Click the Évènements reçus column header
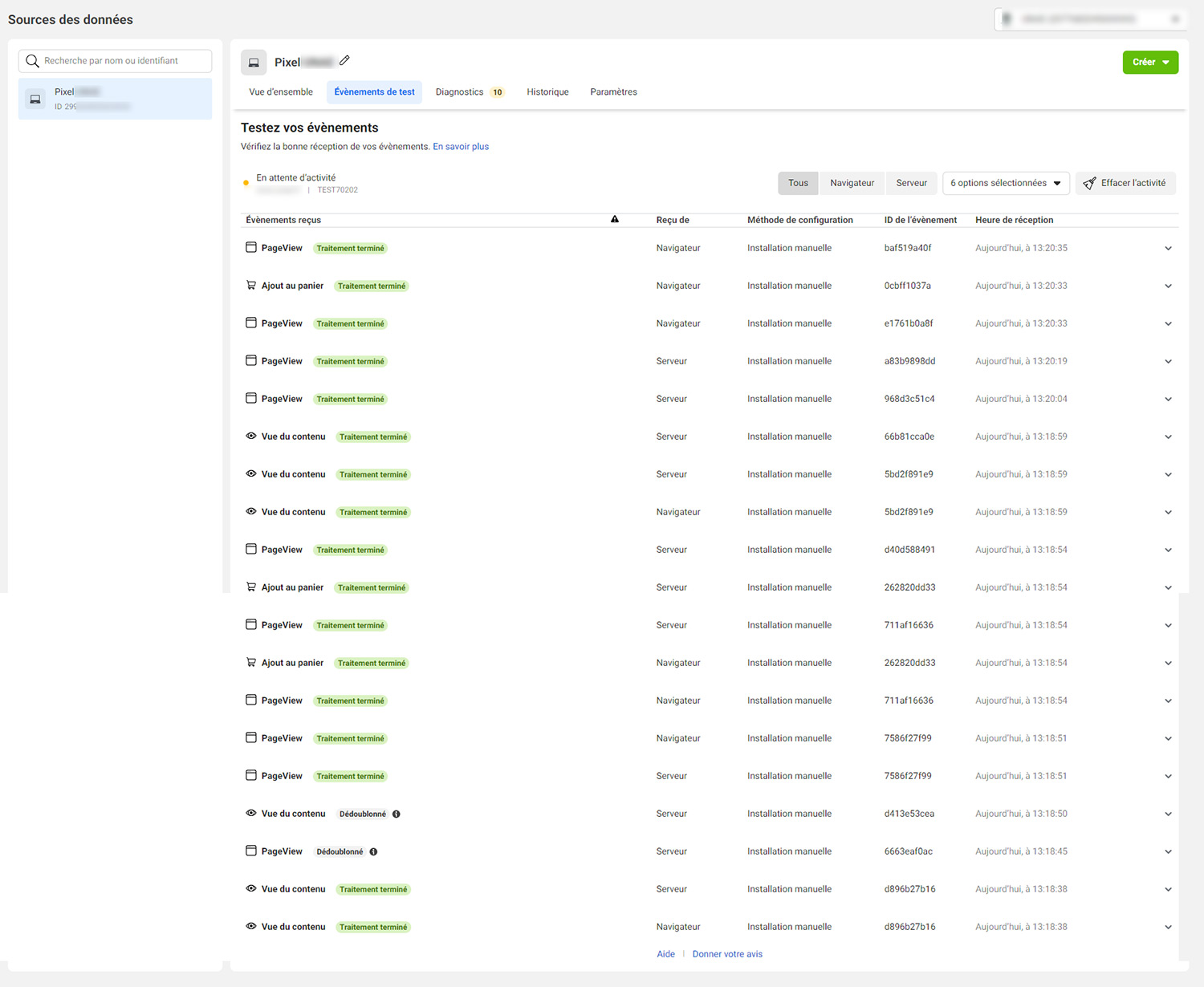 click(283, 220)
